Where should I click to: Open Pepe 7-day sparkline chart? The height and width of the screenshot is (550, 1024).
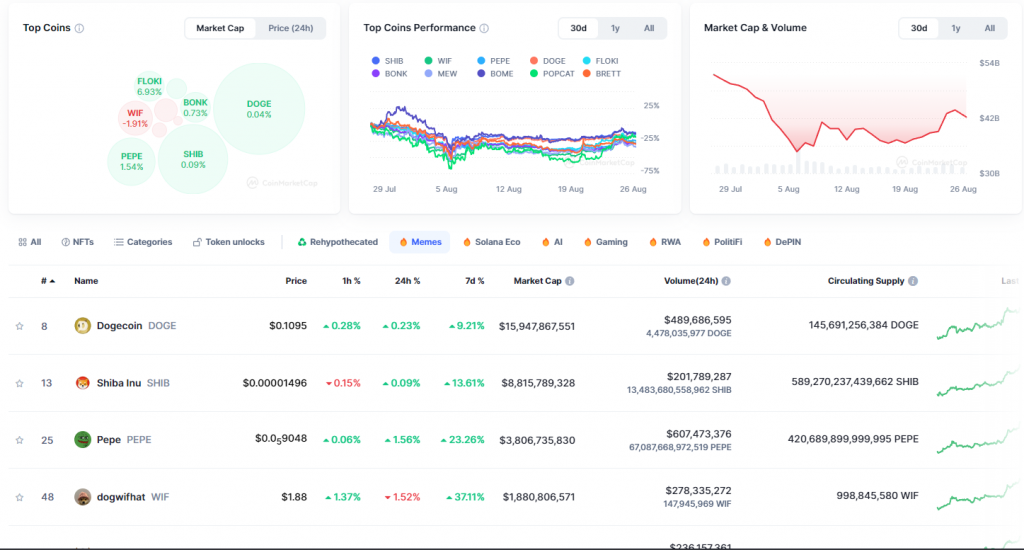977,439
